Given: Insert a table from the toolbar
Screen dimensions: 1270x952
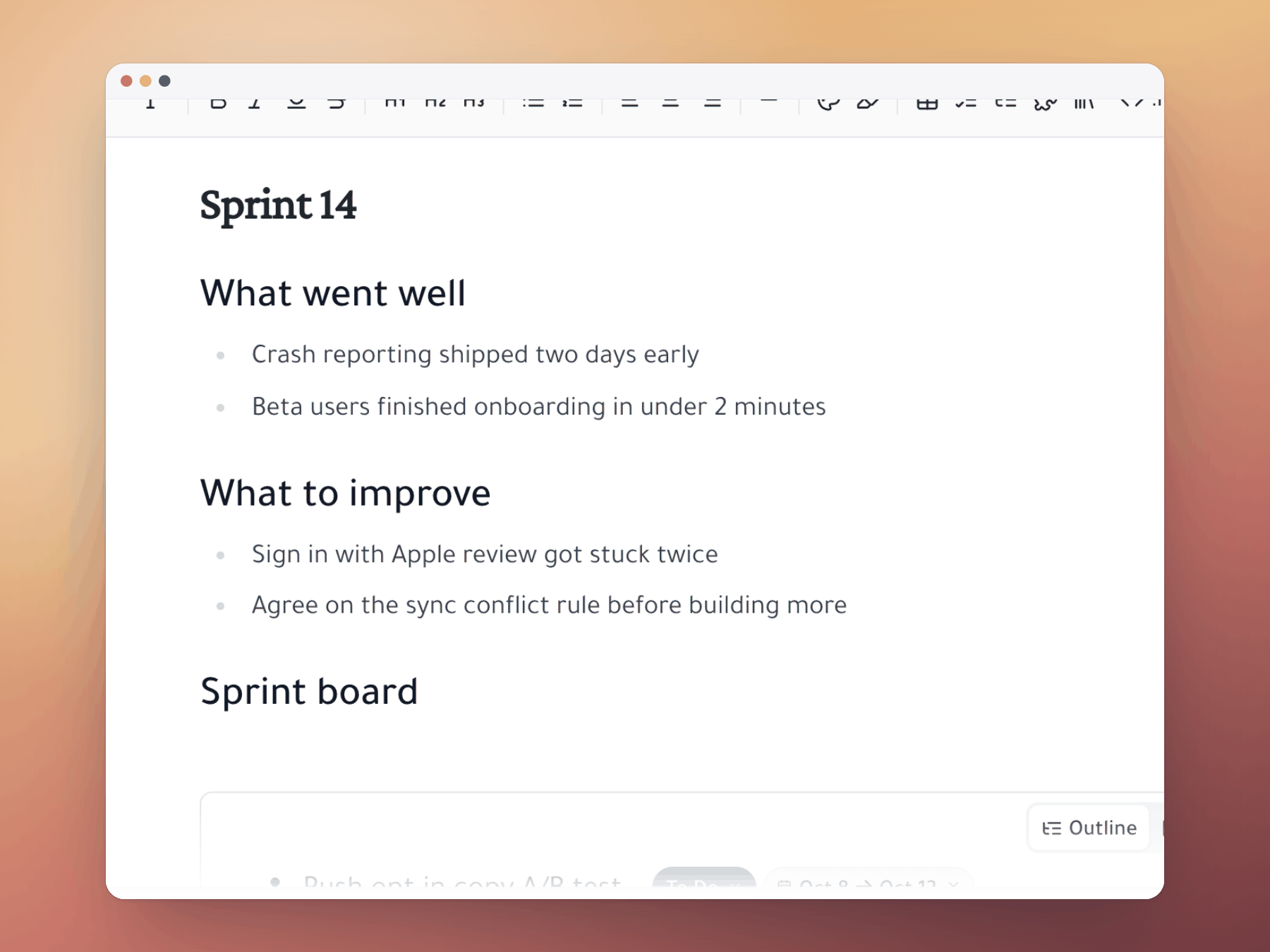Looking at the screenshot, I should point(927,104).
